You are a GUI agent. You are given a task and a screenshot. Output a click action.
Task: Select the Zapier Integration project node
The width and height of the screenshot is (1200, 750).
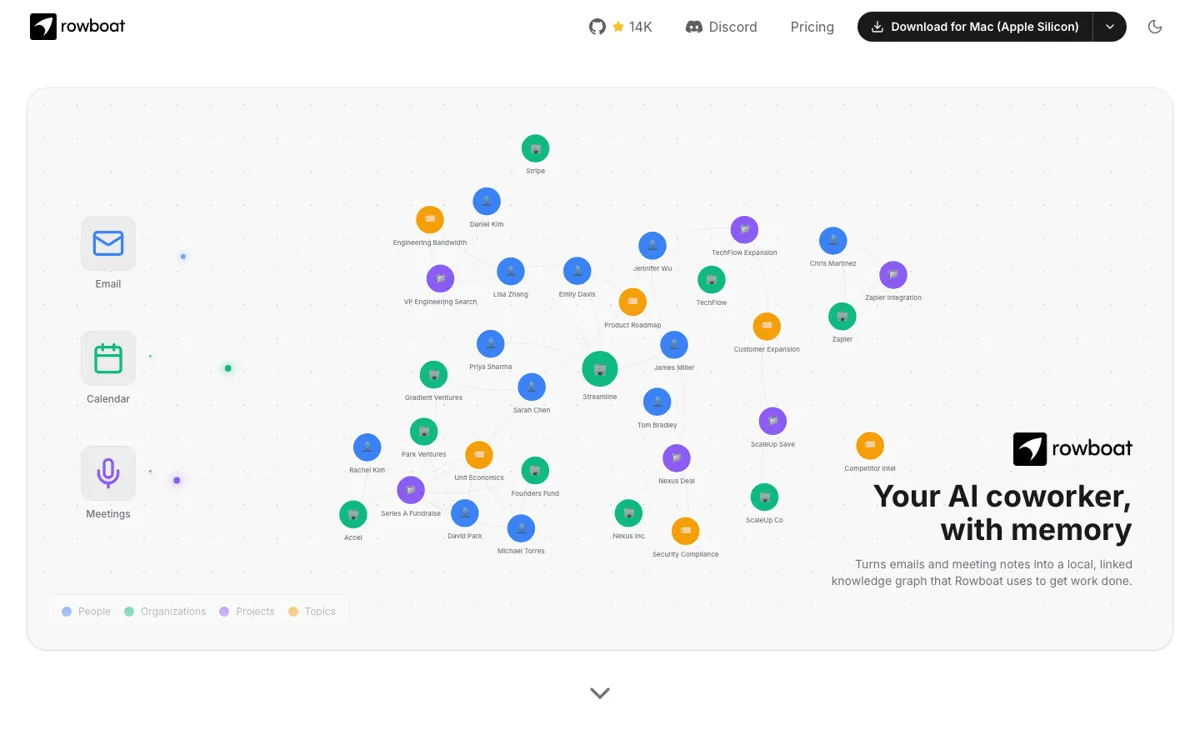893,275
